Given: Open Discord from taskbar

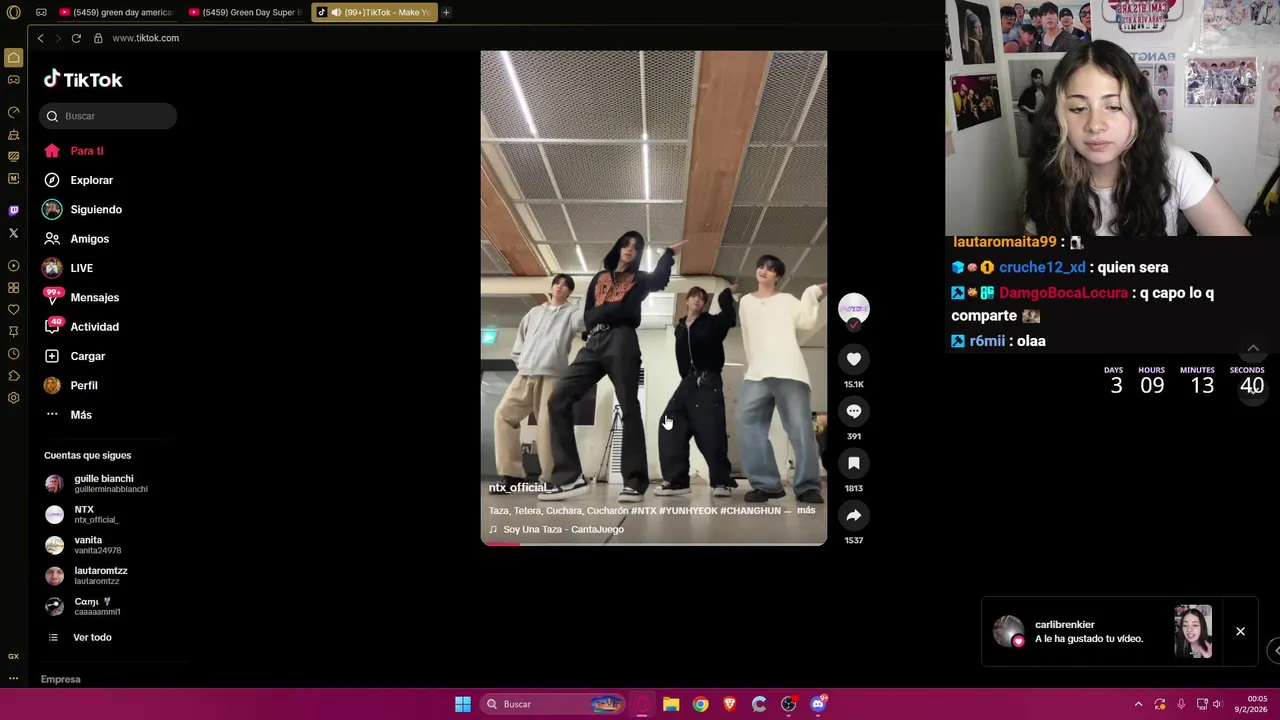Looking at the screenshot, I should click(818, 704).
